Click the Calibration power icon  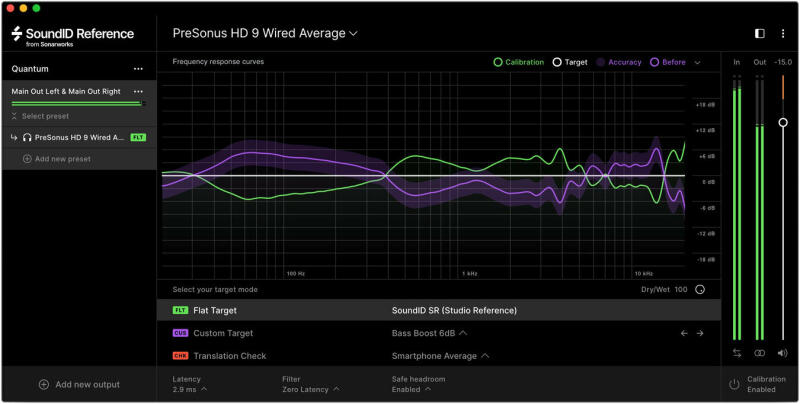734,385
